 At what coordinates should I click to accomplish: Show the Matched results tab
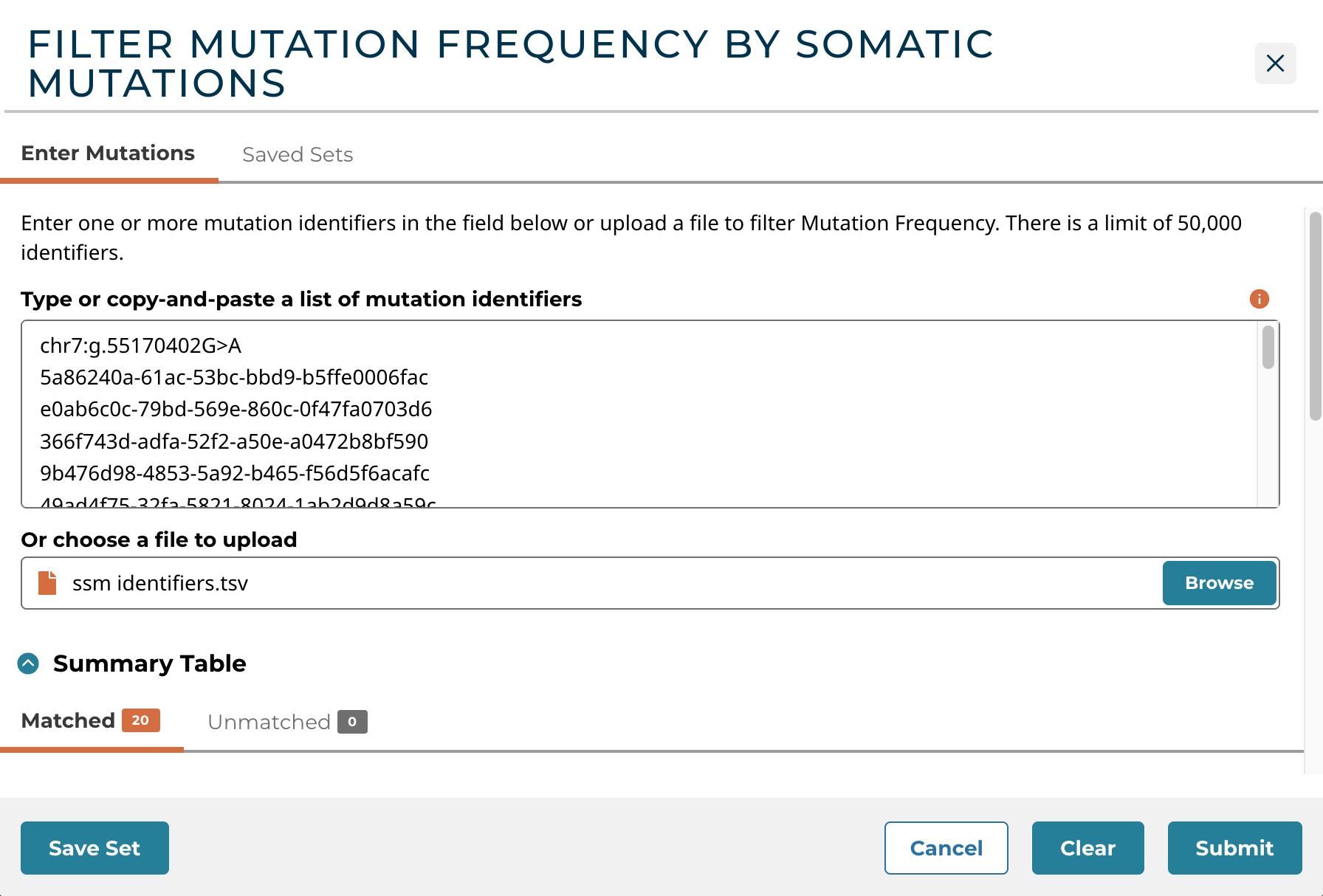coord(90,721)
